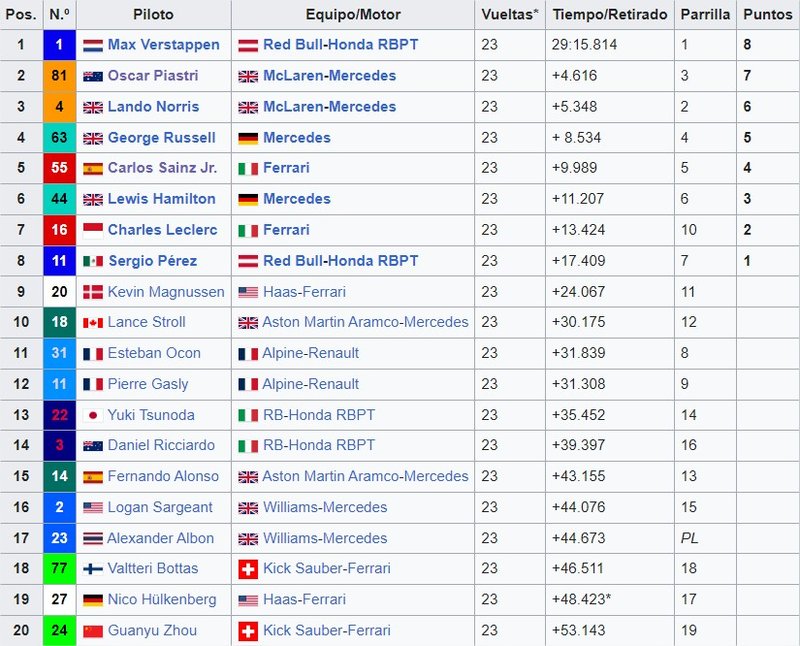Open the Max Verstappen driver link
Image resolution: width=800 pixels, height=646 pixels.
(x=163, y=45)
